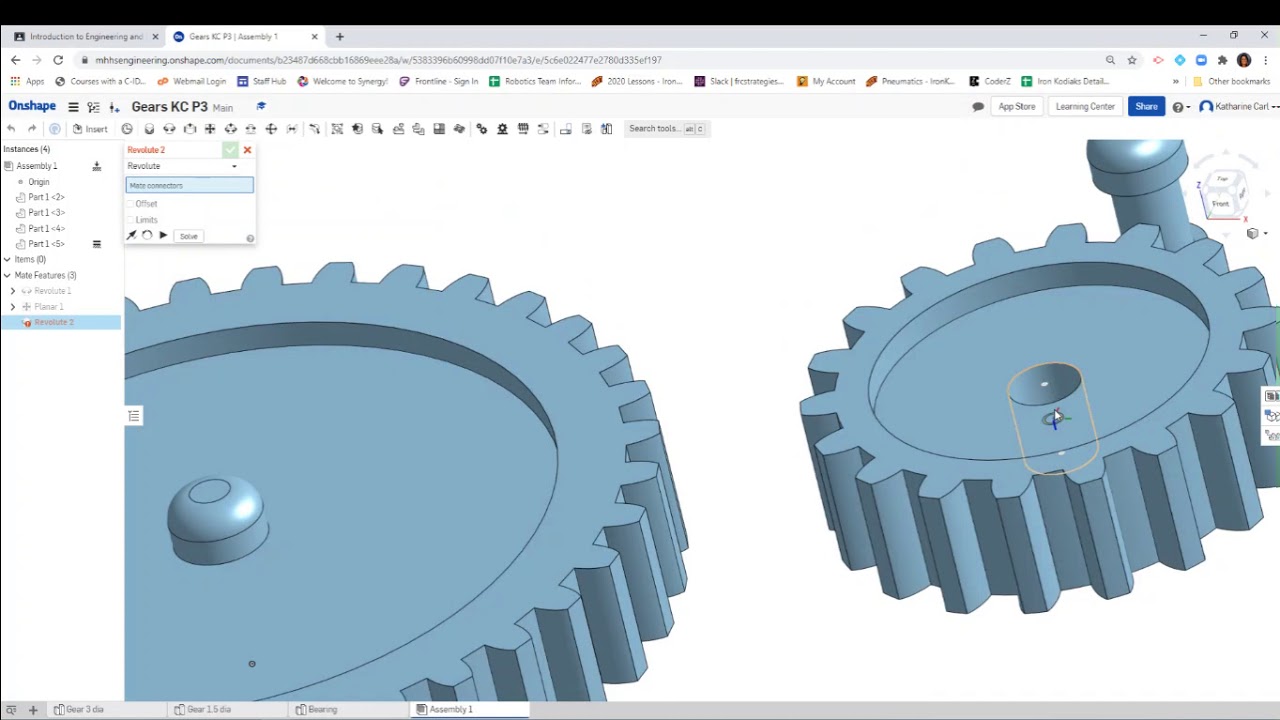The image size is (1280, 720).
Task: Add a new element with bottom plus
Action: [33, 710]
